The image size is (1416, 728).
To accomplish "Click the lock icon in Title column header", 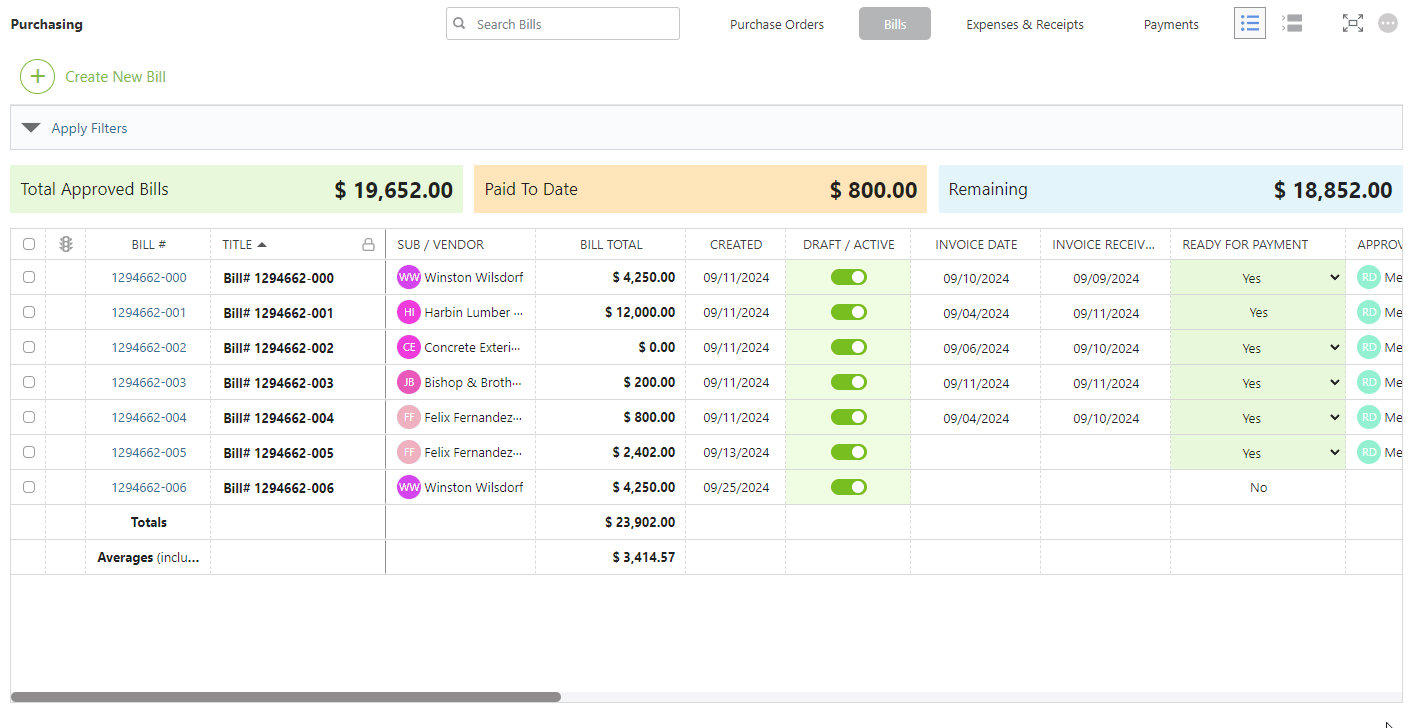I will pyautogui.click(x=368, y=244).
